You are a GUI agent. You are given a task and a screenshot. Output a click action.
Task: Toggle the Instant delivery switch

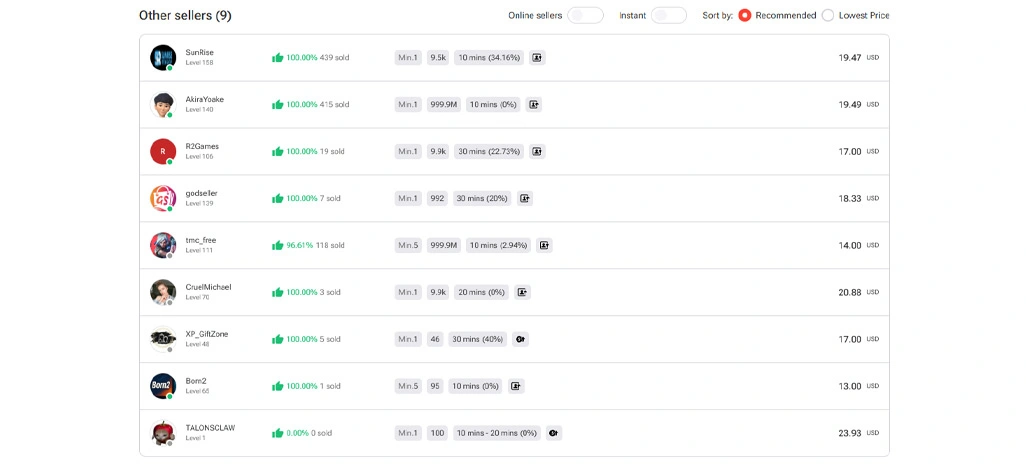pos(669,15)
